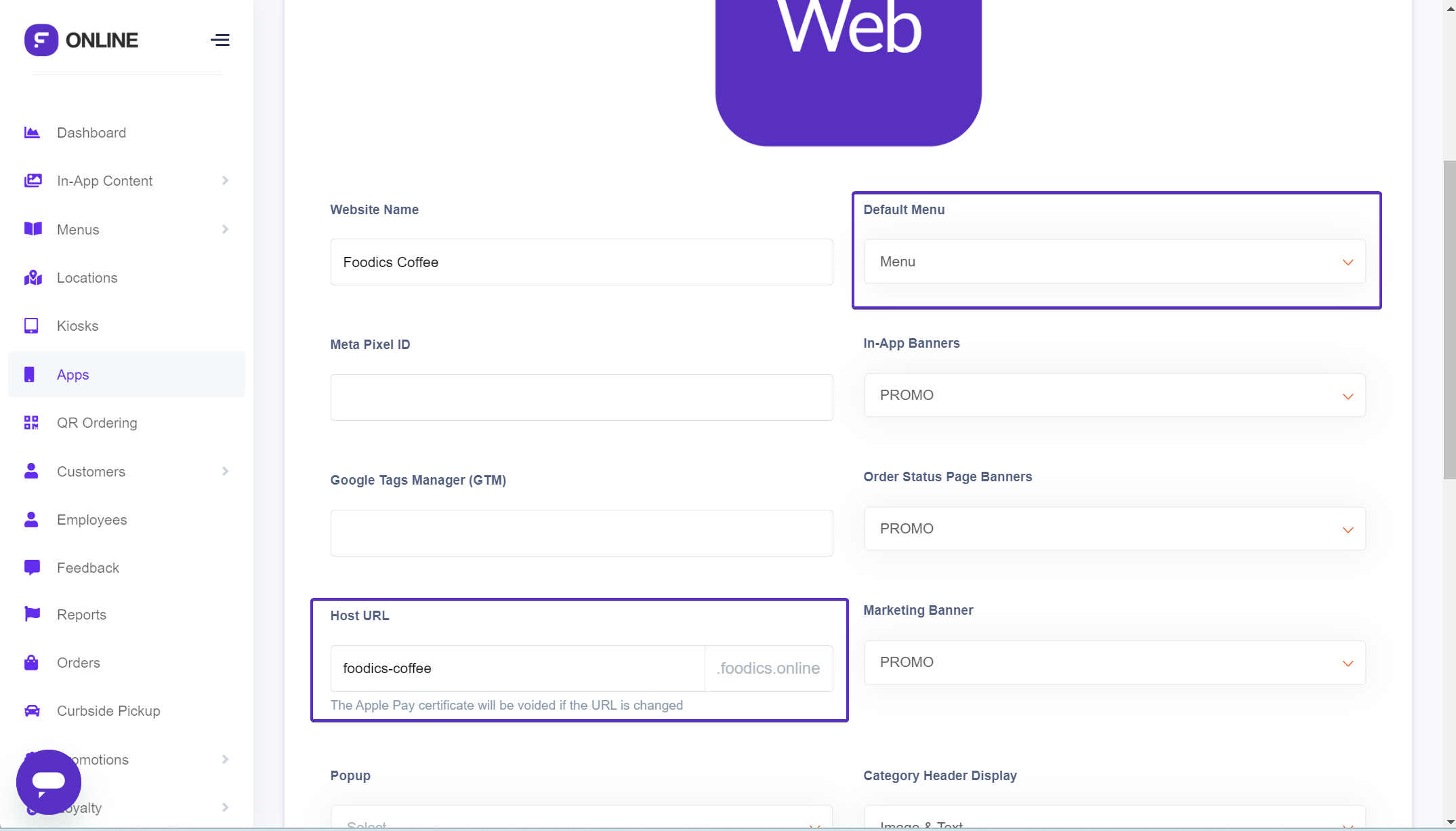Open the Default Menu dropdown

tap(1115, 262)
